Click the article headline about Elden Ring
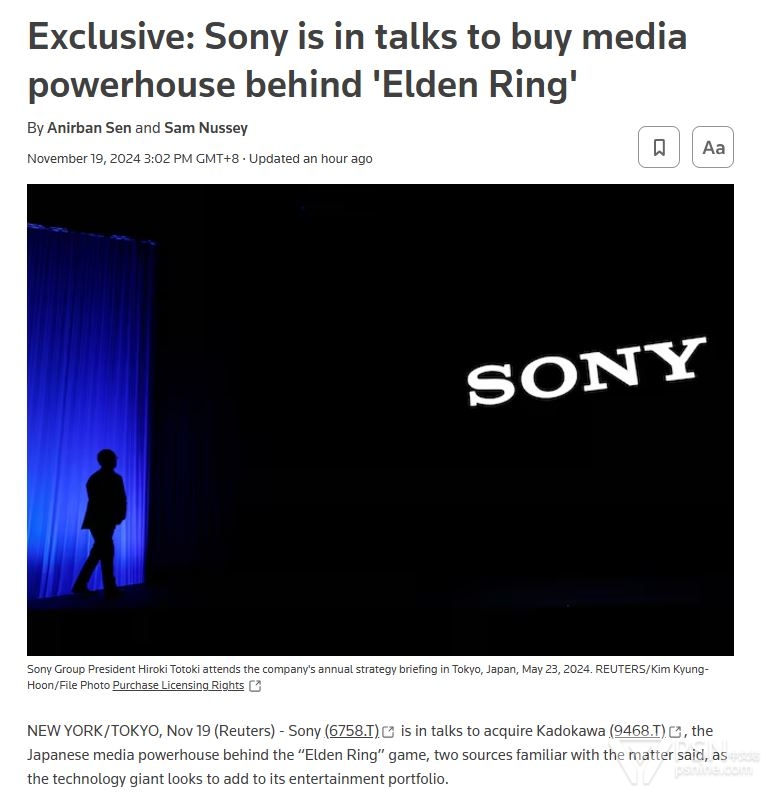The width and height of the screenshot is (772, 797). tap(357, 60)
